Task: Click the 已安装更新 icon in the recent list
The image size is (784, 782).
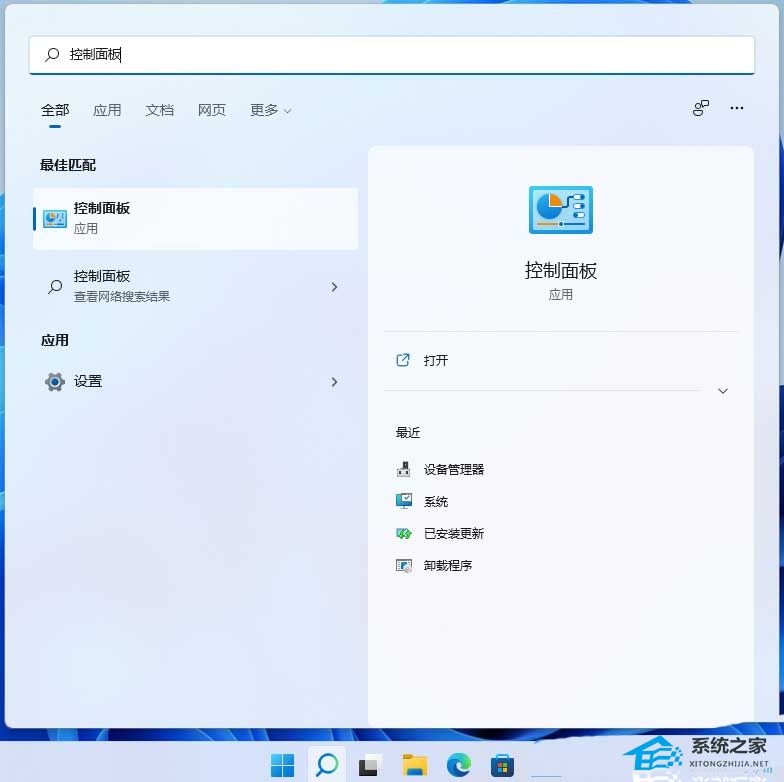Action: tap(404, 533)
